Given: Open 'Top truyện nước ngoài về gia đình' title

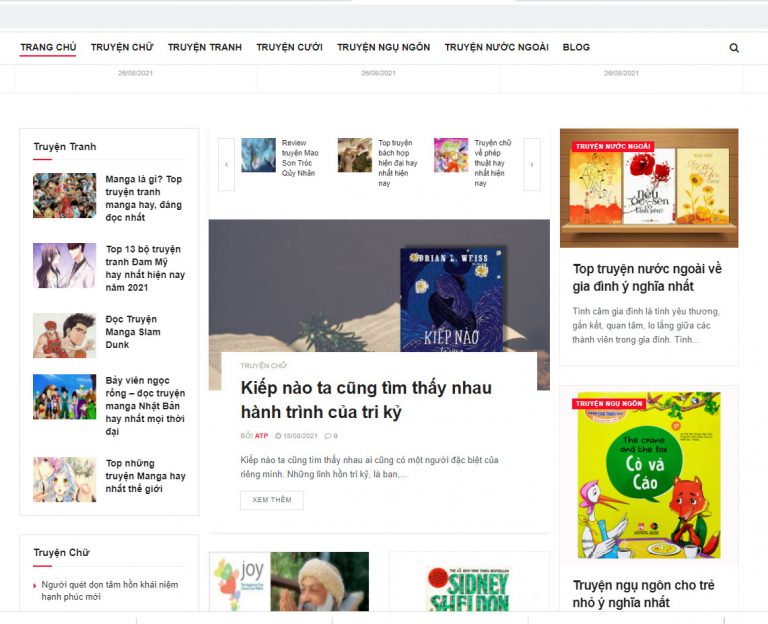Looking at the screenshot, I should 647,277.
